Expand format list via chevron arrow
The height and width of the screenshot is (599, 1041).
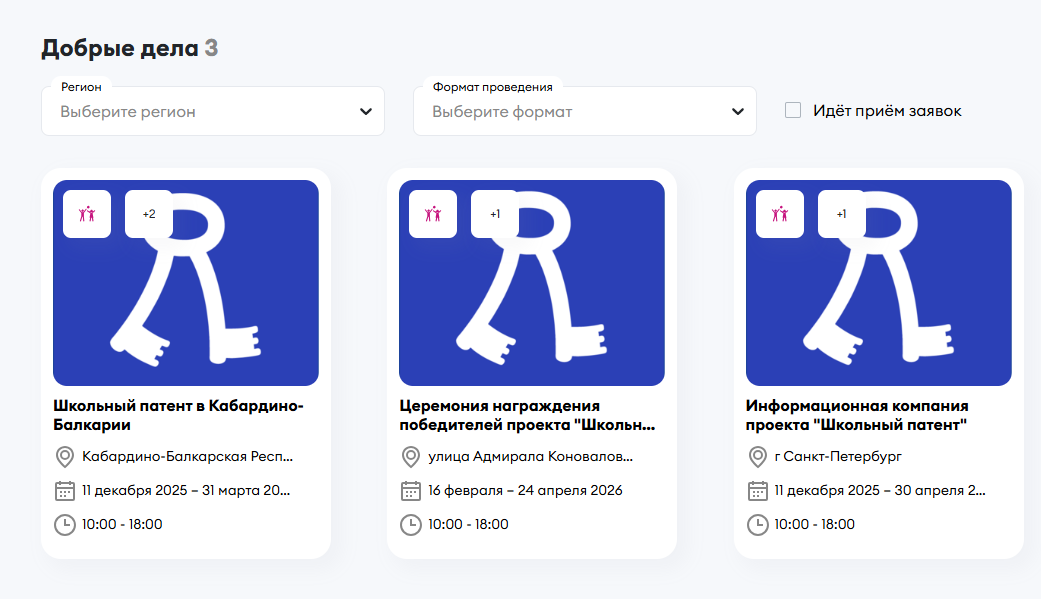[x=738, y=112]
